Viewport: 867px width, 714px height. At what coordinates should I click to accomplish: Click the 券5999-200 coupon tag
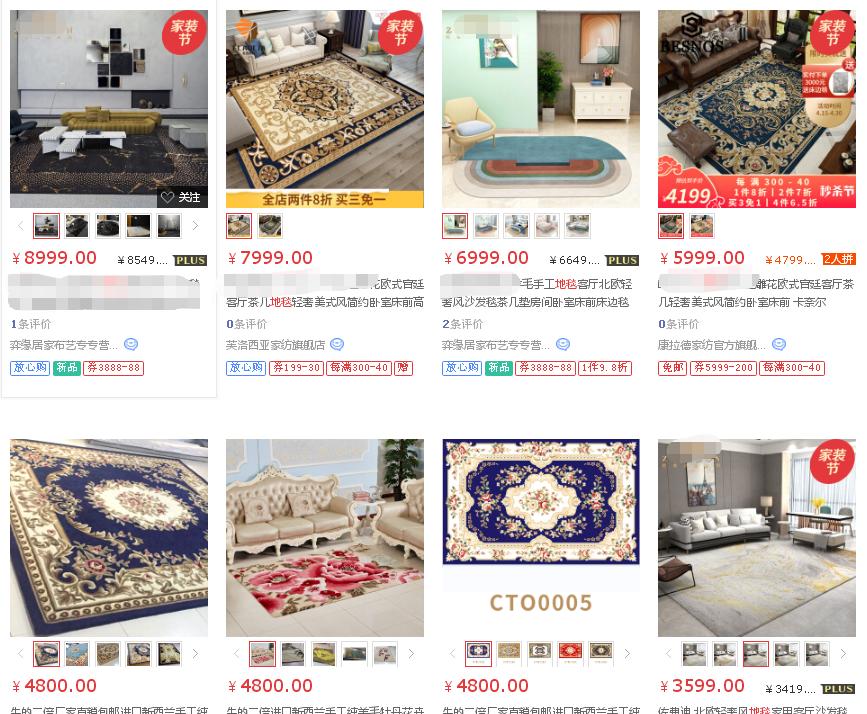723,368
